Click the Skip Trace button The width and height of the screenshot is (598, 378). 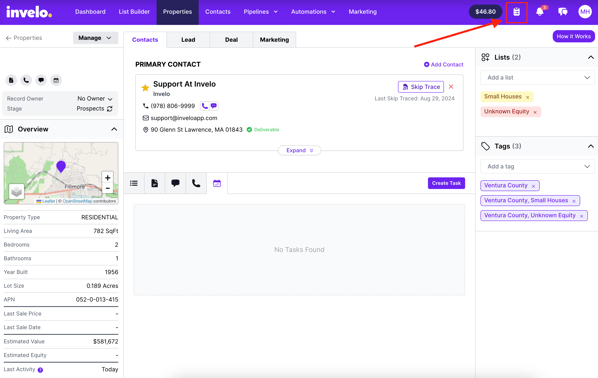pos(421,87)
